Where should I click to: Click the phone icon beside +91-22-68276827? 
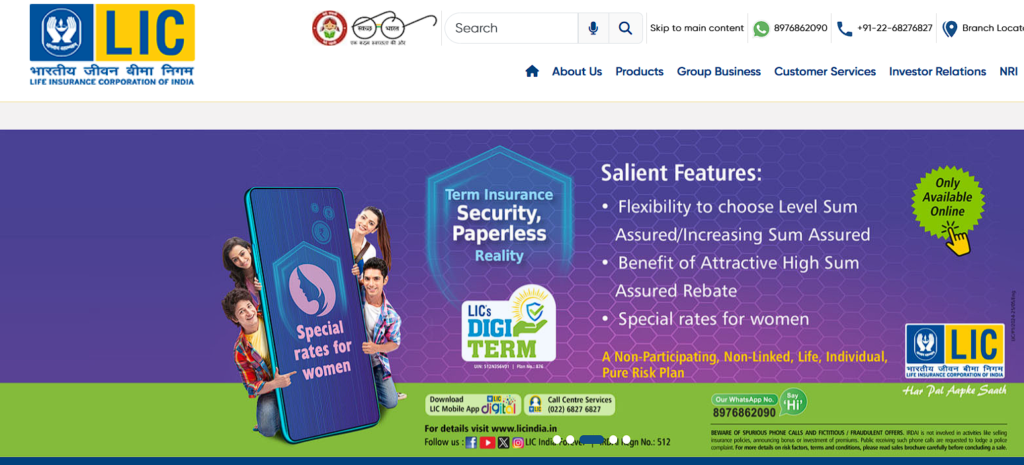(x=844, y=29)
